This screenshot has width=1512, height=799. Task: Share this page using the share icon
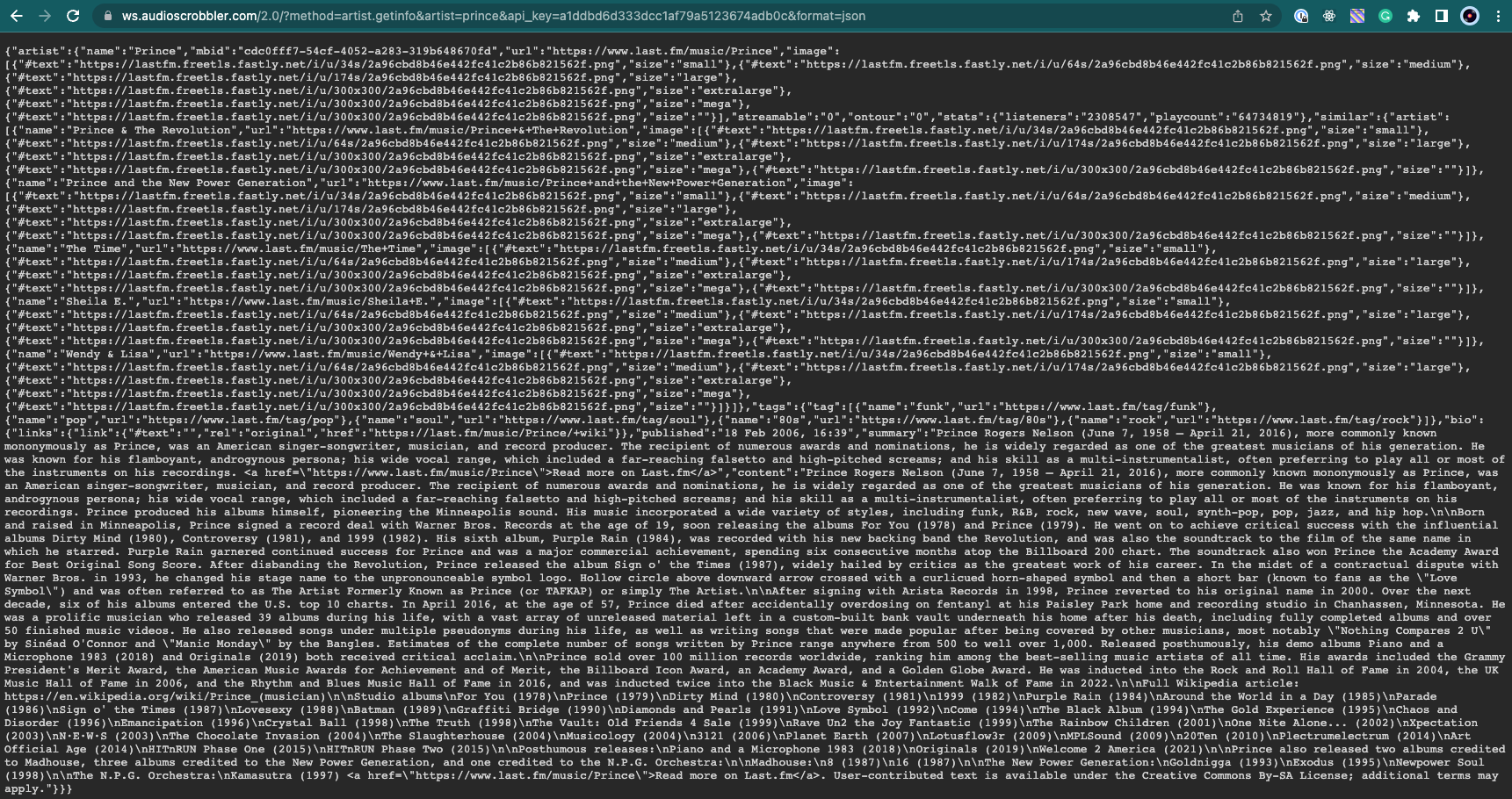click(x=1238, y=16)
